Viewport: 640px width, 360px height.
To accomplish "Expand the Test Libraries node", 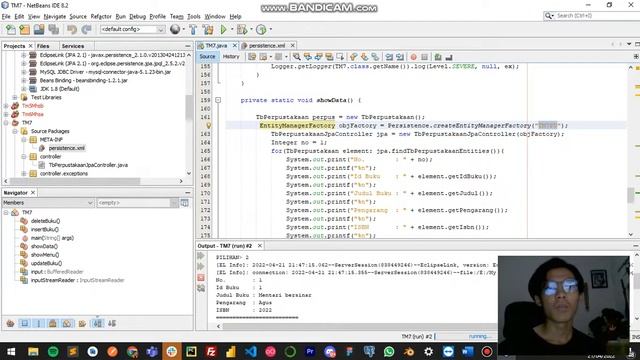I will [15, 97].
